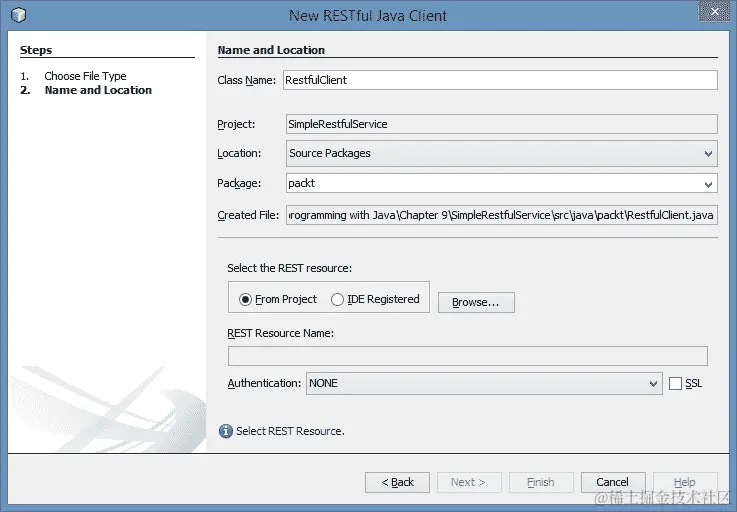Image resolution: width=737 pixels, height=512 pixels.
Task: Select the From Project radio button
Action: 245,299
